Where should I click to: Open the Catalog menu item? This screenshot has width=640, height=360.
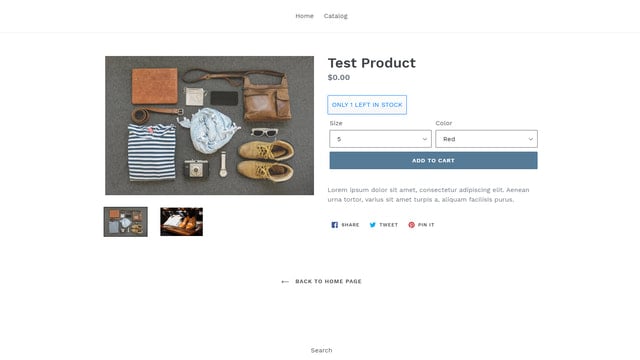pos(336,16)
